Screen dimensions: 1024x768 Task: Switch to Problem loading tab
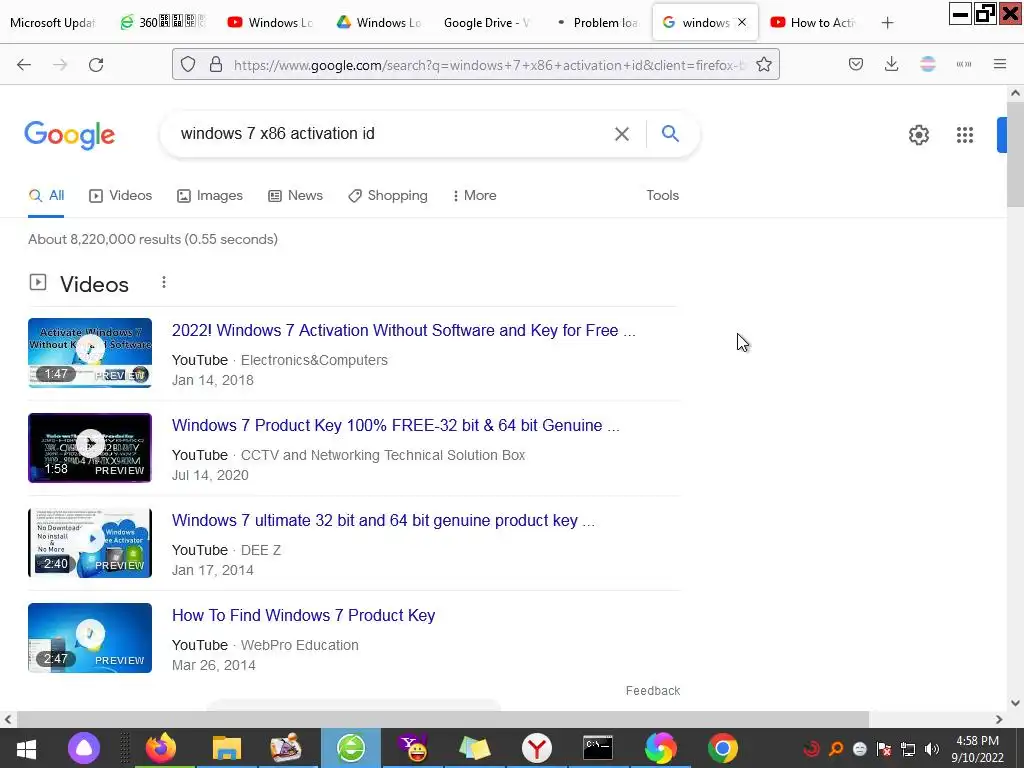click(598, 23)
